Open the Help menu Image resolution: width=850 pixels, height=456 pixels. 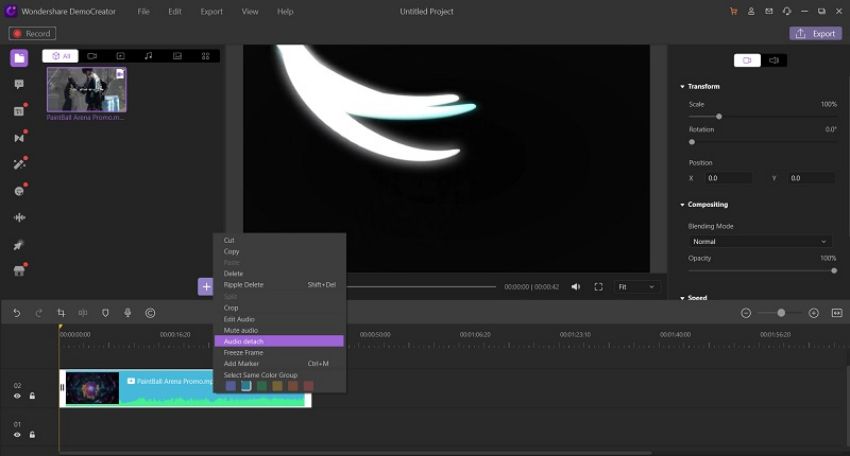[x=285, y=11]
